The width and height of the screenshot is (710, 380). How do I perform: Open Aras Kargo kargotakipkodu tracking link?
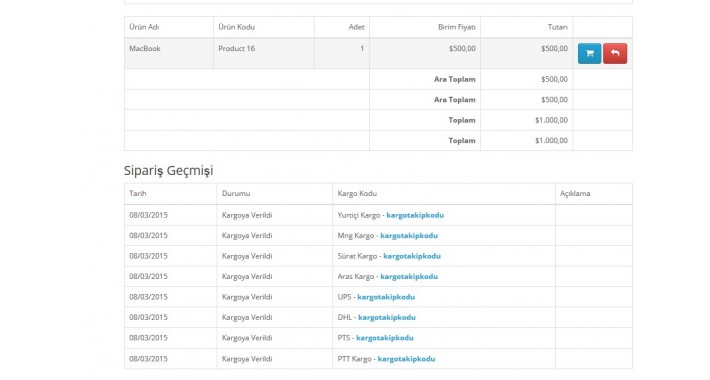pos(409,276)
